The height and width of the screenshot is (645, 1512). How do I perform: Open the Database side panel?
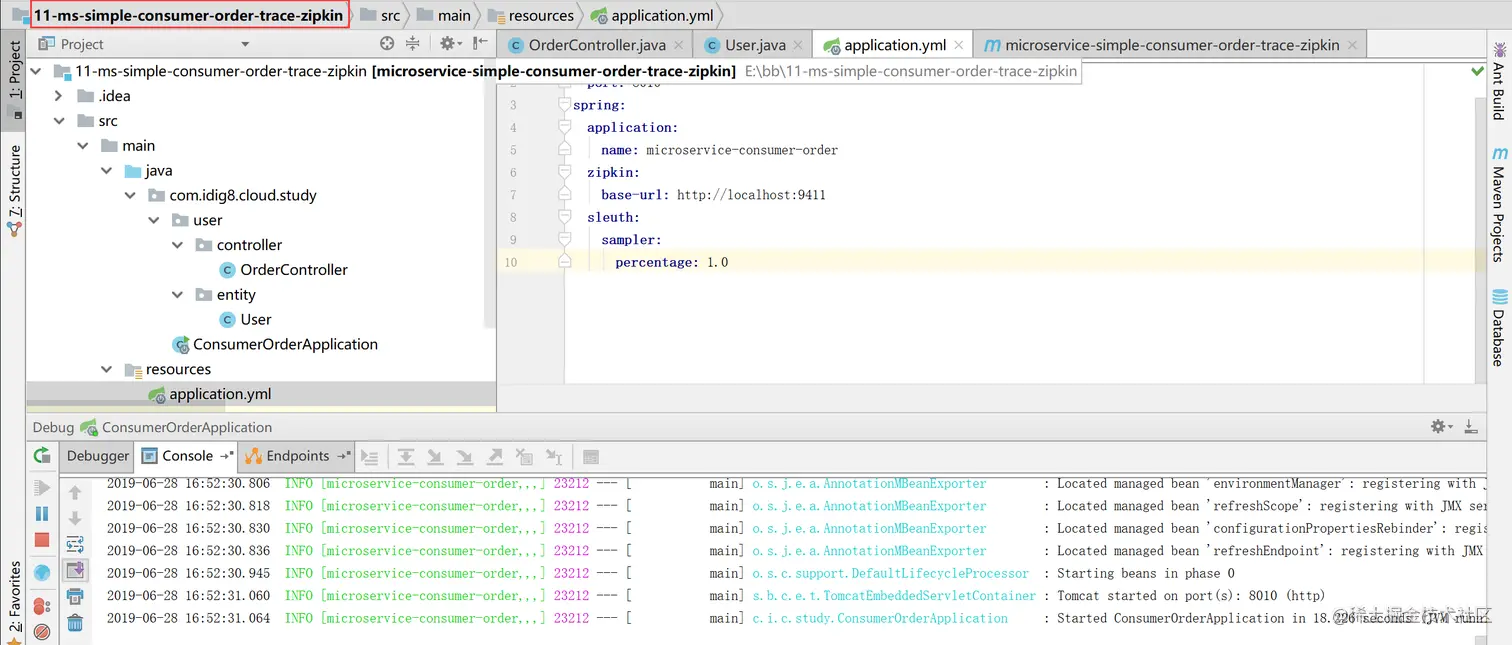(1499, 327)
